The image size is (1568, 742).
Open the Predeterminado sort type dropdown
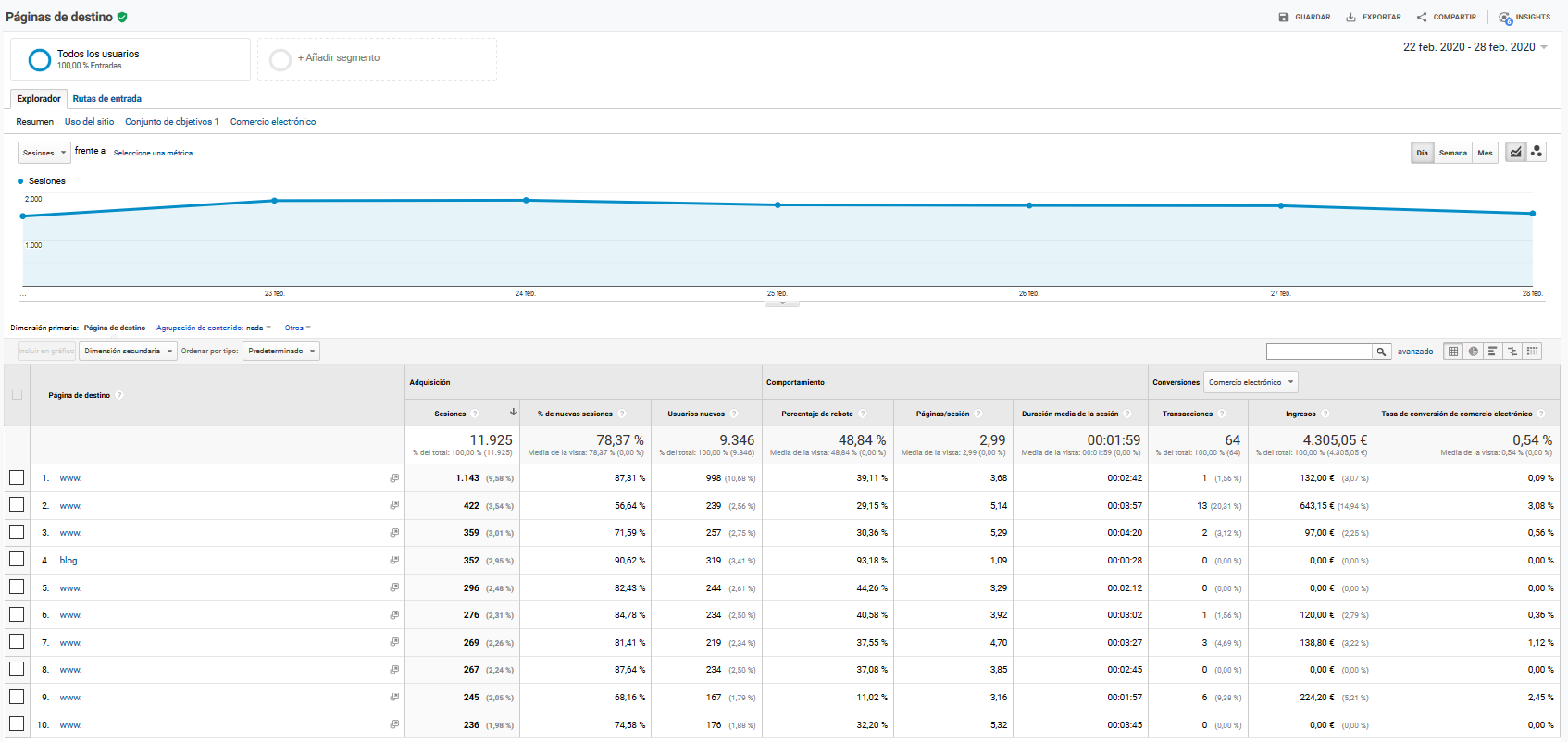(281, 352)
